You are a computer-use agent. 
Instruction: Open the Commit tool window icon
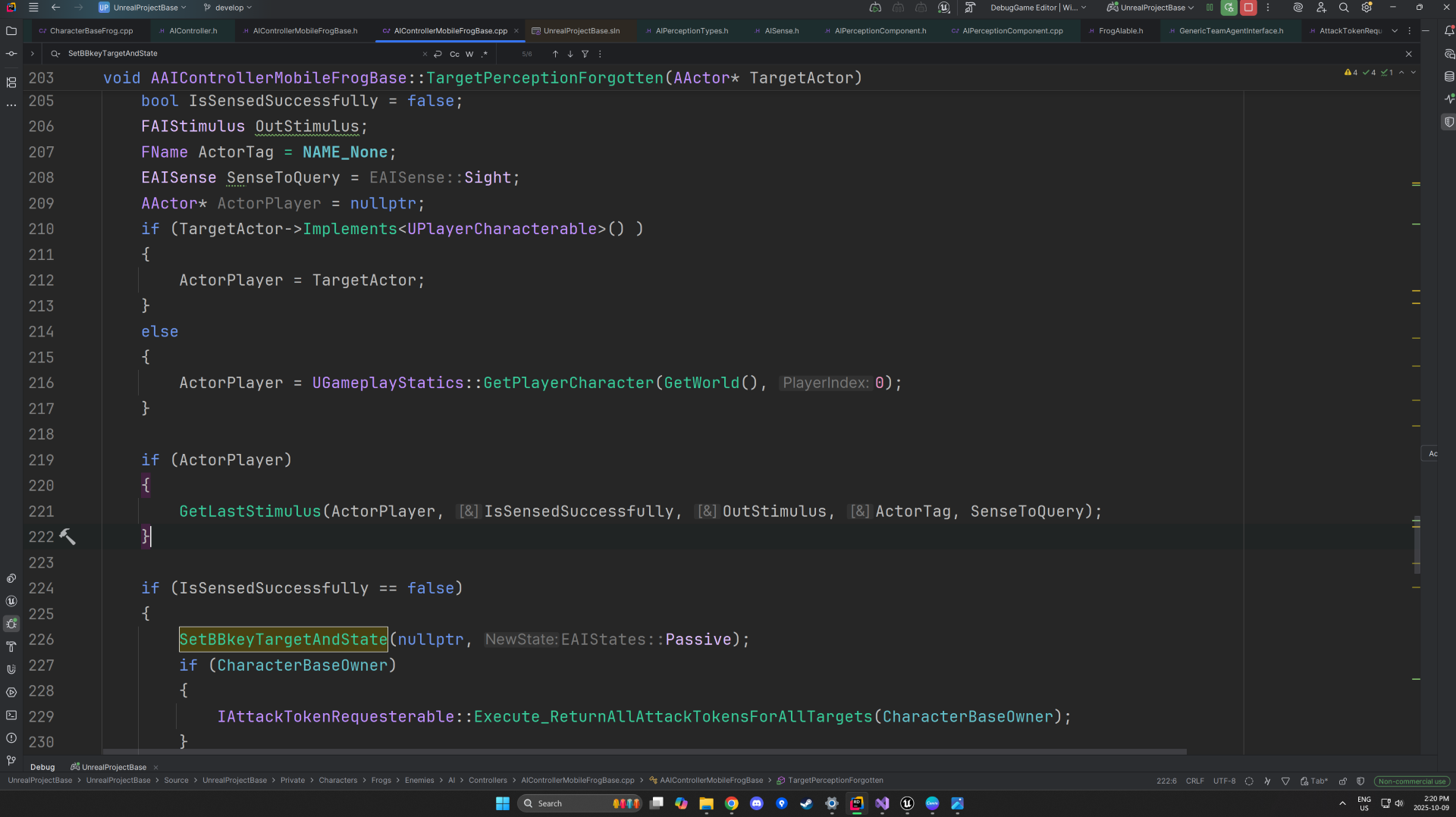tap(11, 54)
